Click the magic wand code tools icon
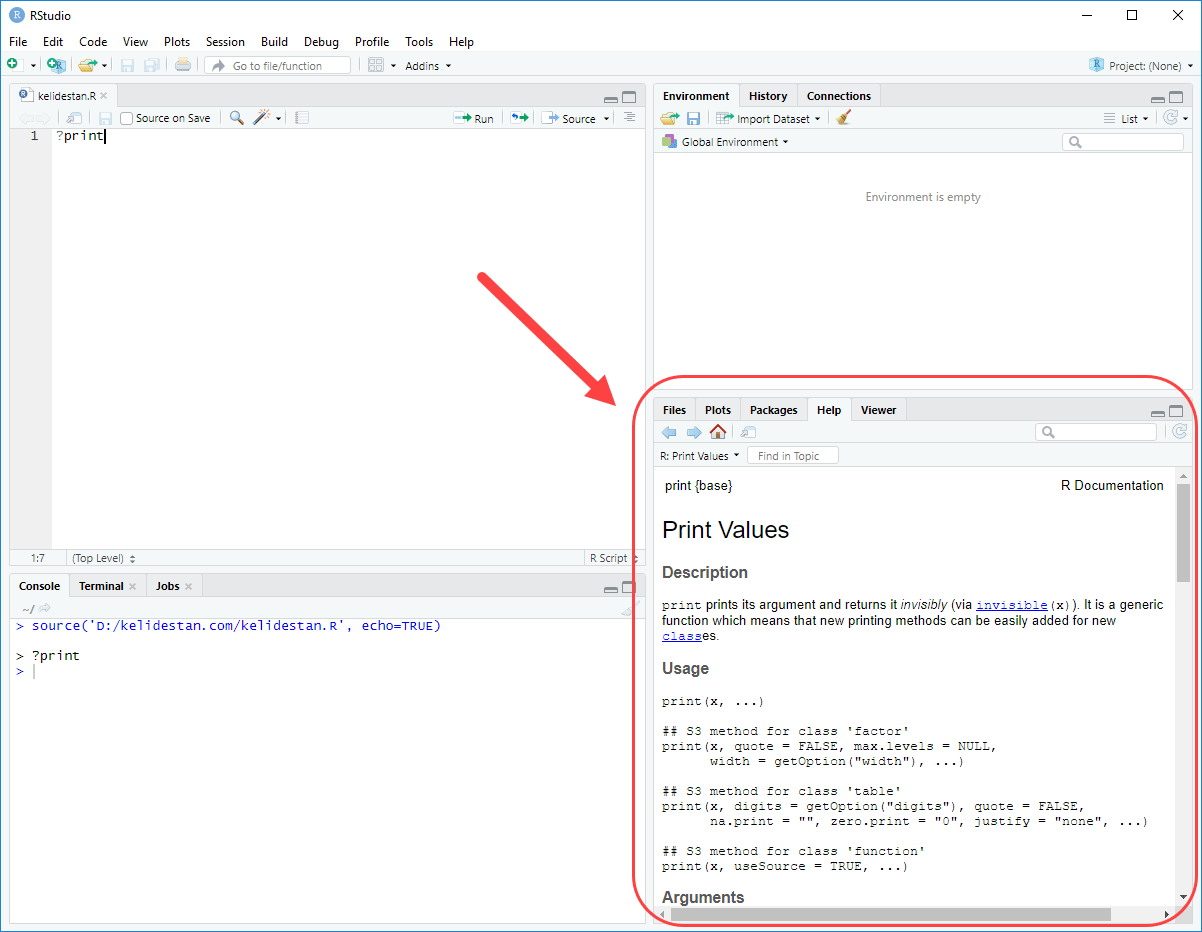Image resolution: width=1202 pixels, height=932 pixels. 262,118
